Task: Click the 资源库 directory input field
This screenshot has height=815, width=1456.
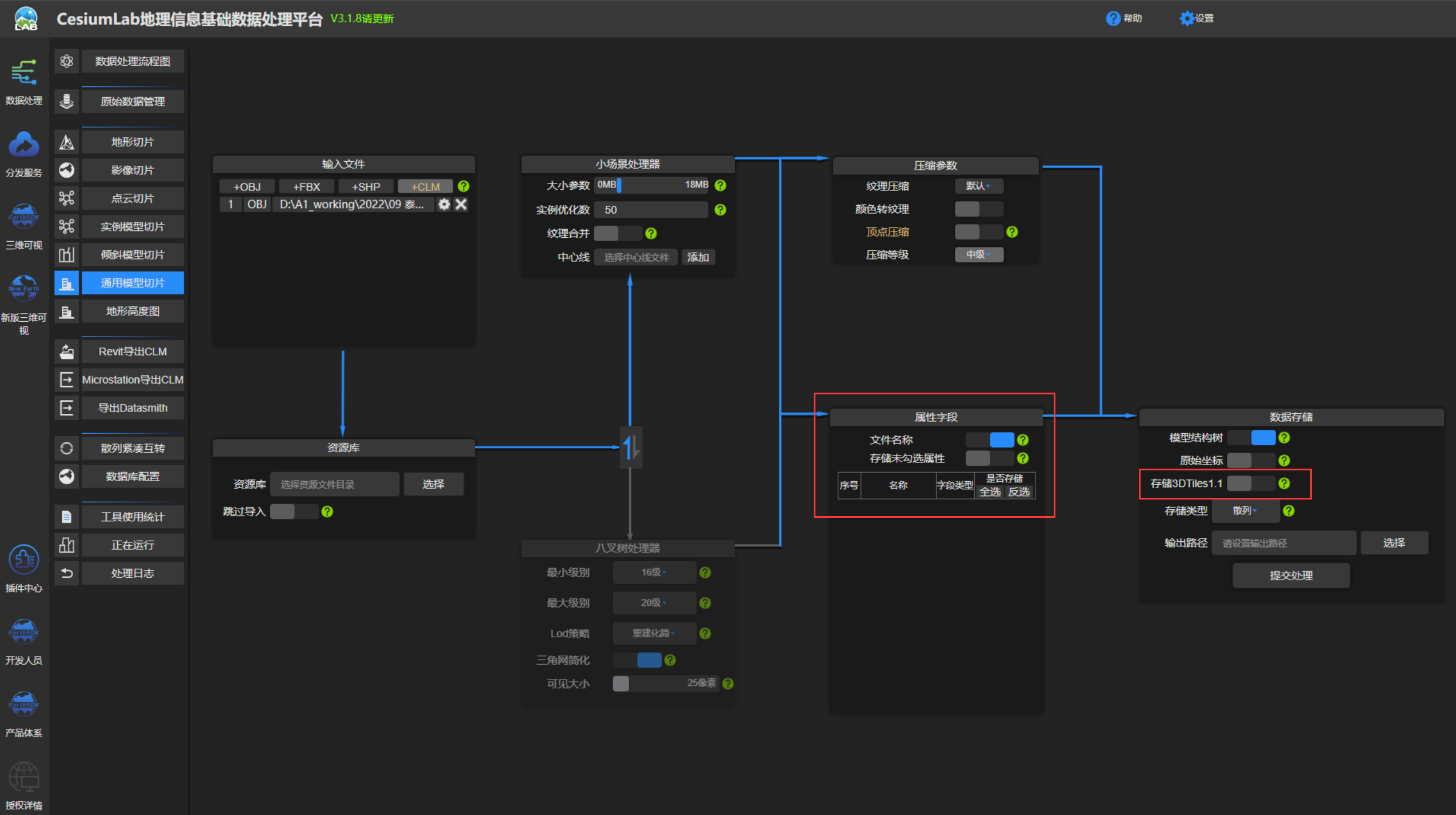Action: click(335, 484)
